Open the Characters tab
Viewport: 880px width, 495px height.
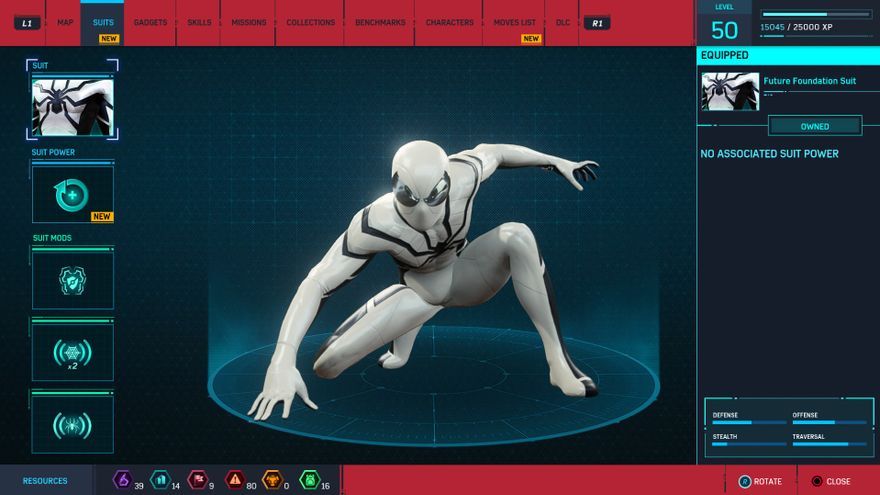coord(449,22)
